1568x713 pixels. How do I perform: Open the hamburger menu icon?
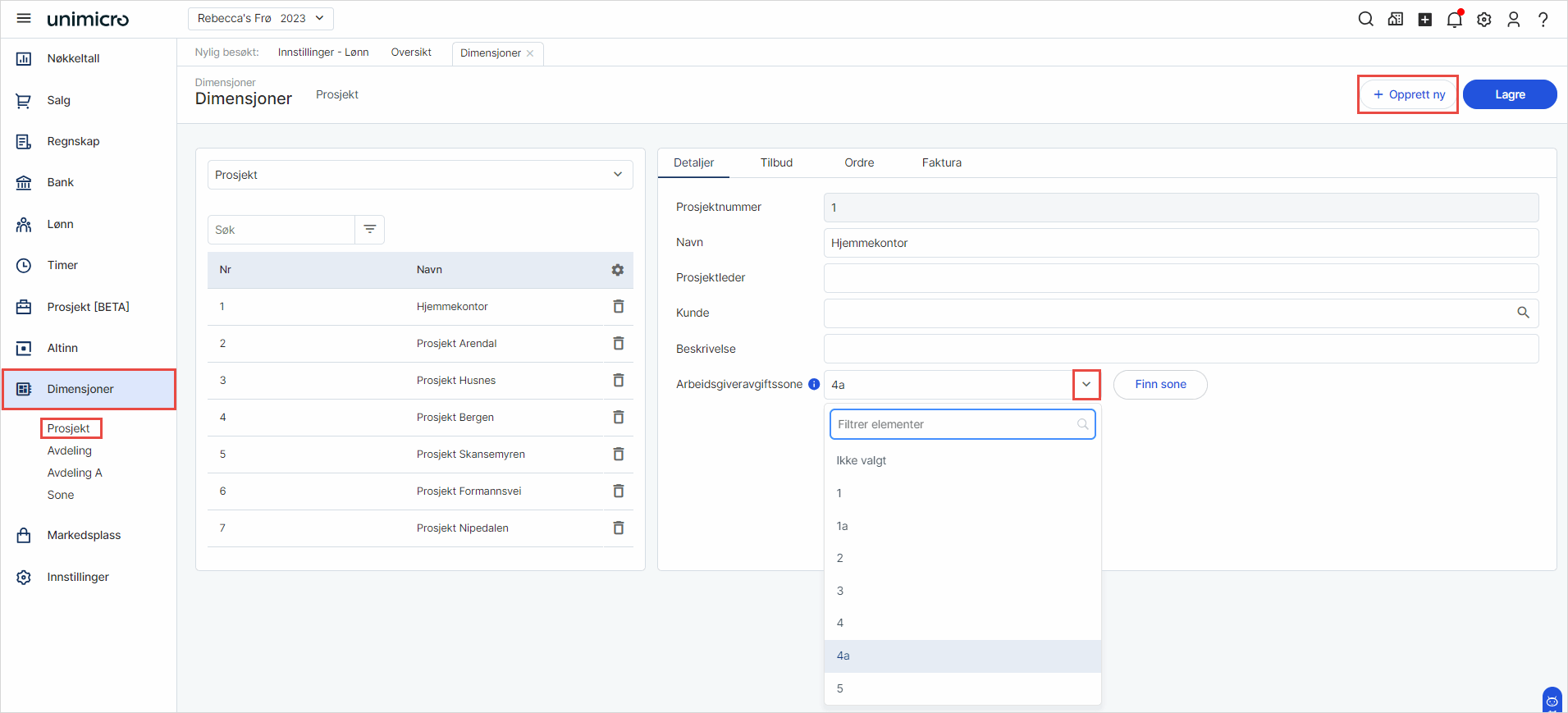(x=24, y=18)
